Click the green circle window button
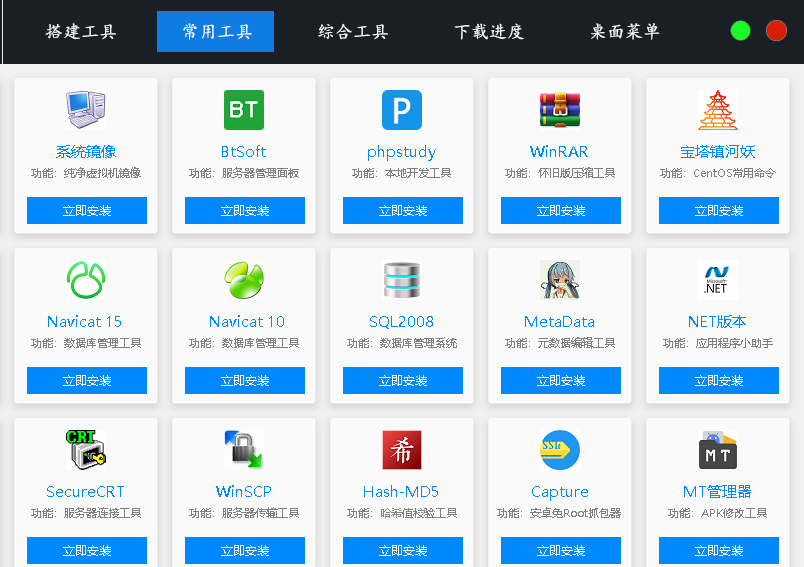 coord(740,31)
